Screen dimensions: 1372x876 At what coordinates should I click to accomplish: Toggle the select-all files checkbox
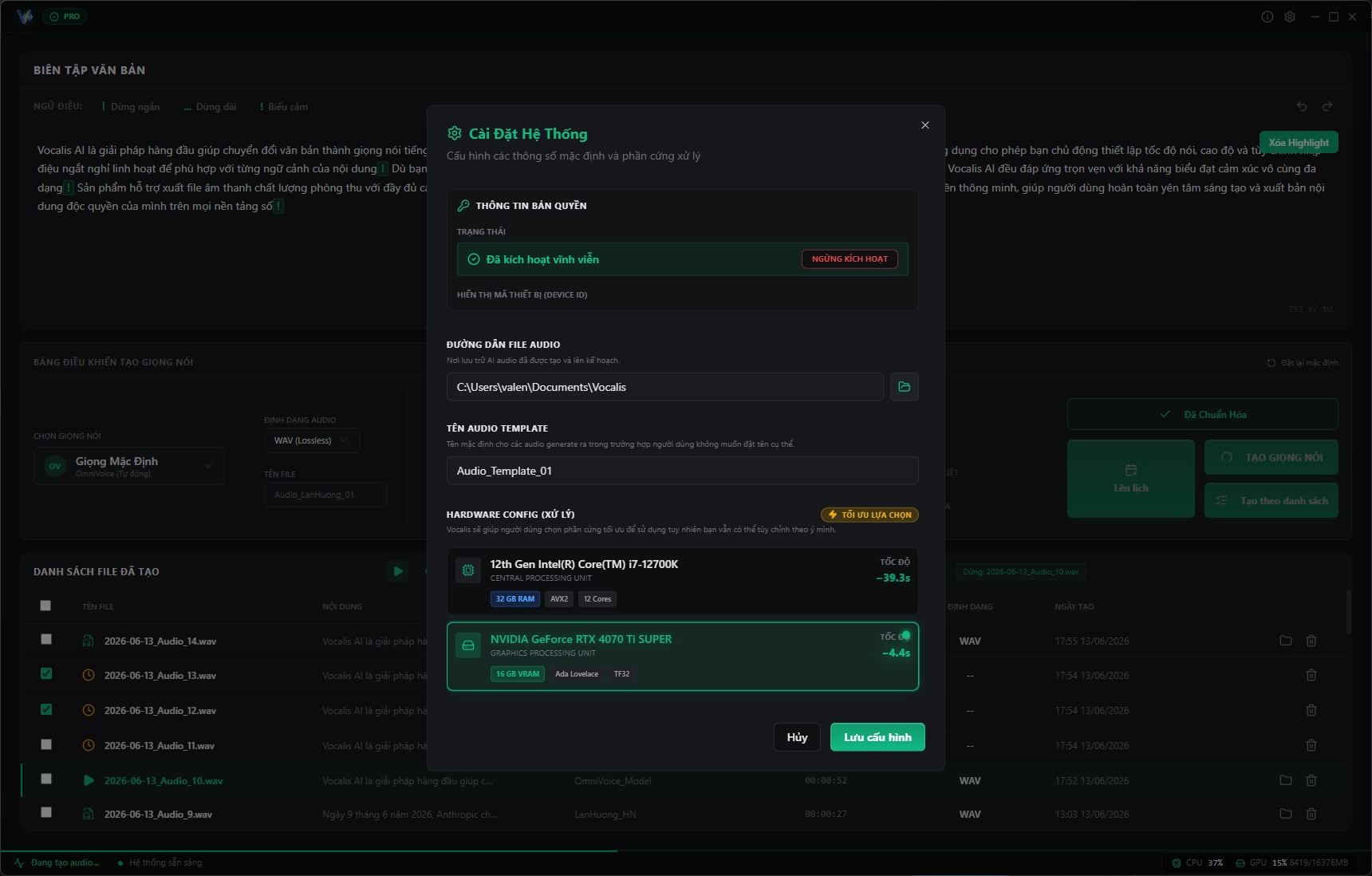coord(45,606)
